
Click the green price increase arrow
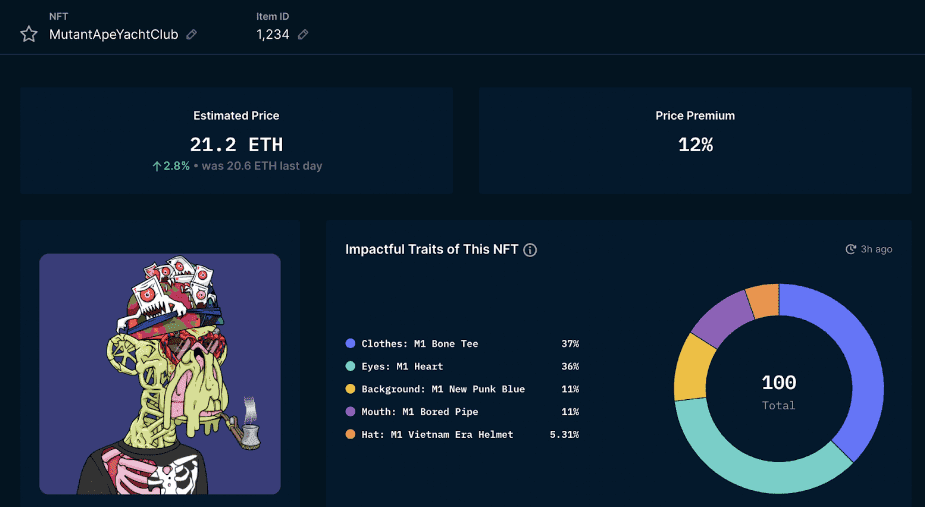point(156,166)
